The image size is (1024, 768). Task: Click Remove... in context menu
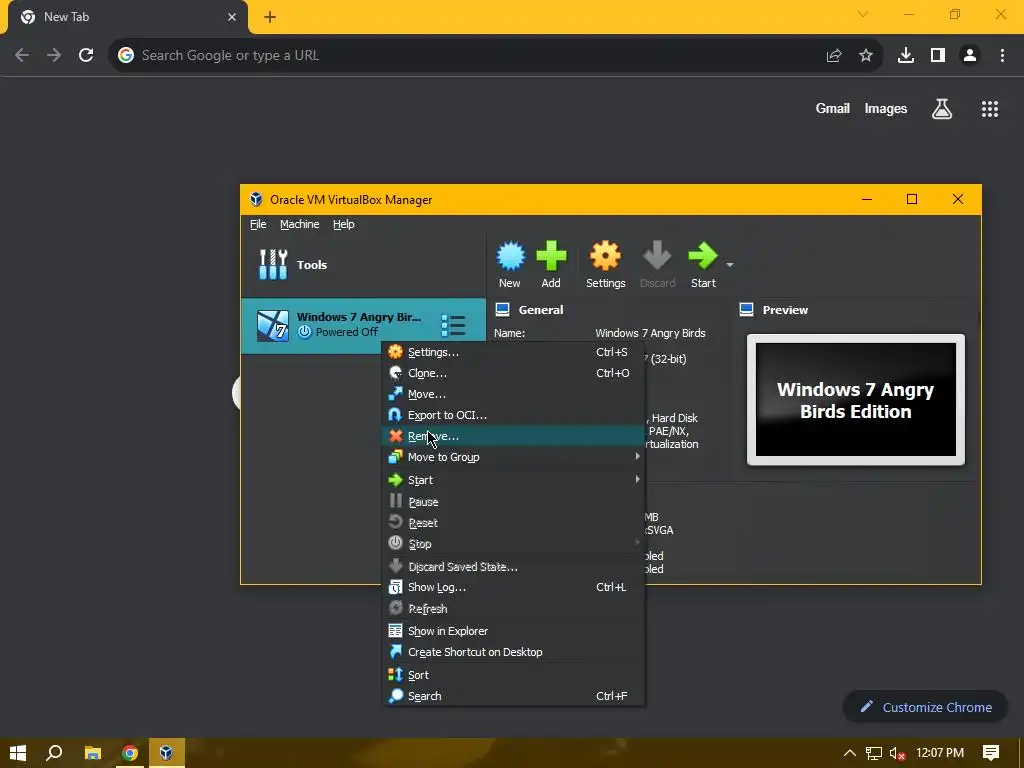pyautogui.click(x=513, y=436)
